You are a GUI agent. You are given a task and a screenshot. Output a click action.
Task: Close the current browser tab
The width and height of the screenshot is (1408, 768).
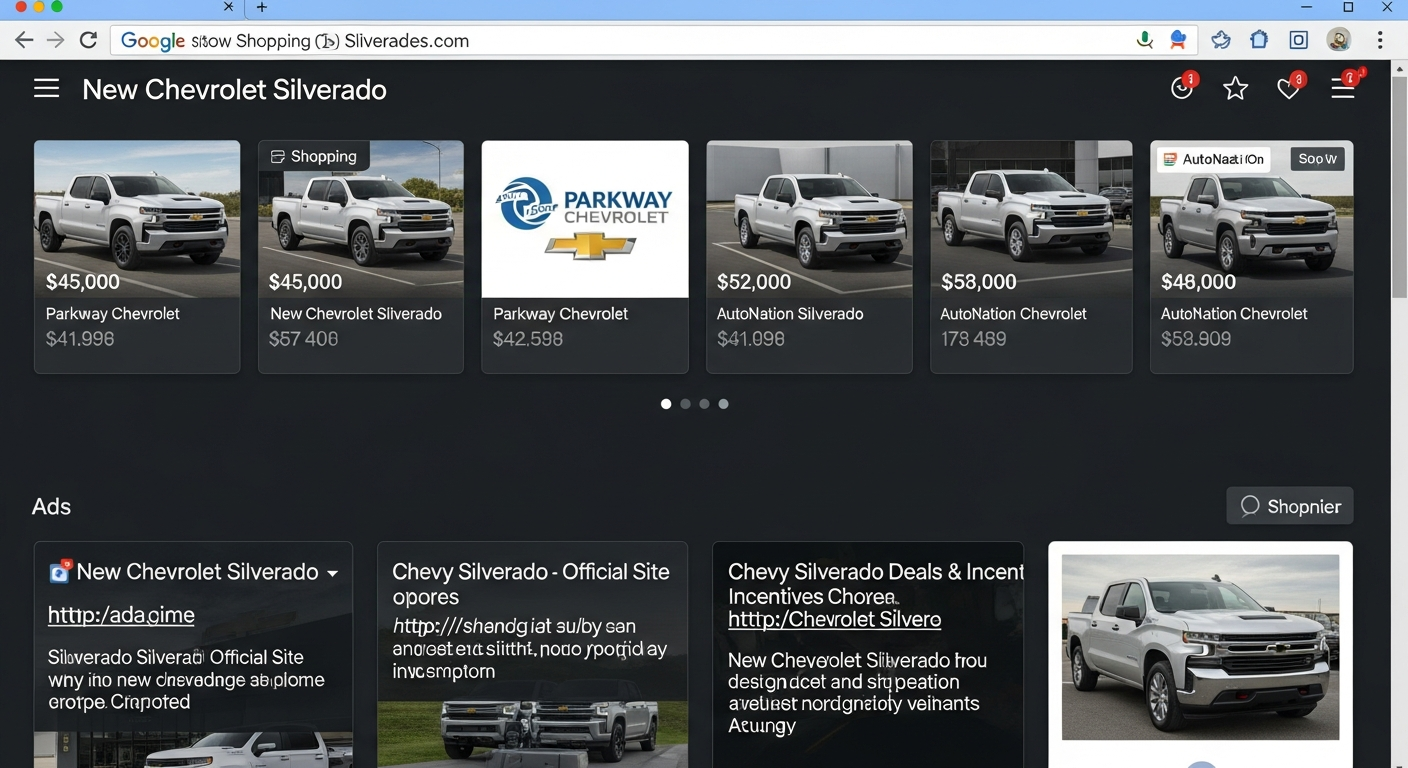(x=229, y=7)
